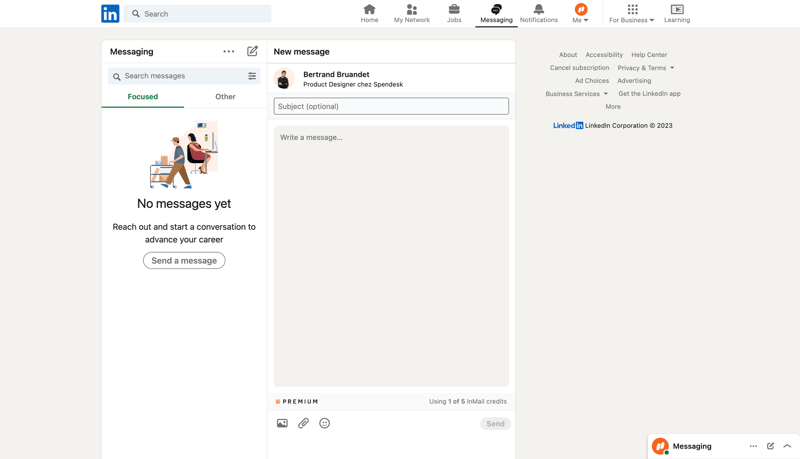This screenshot has height=459, width=800.
Task: Go to Home in the top nav
Action: [x=369, y=14]
